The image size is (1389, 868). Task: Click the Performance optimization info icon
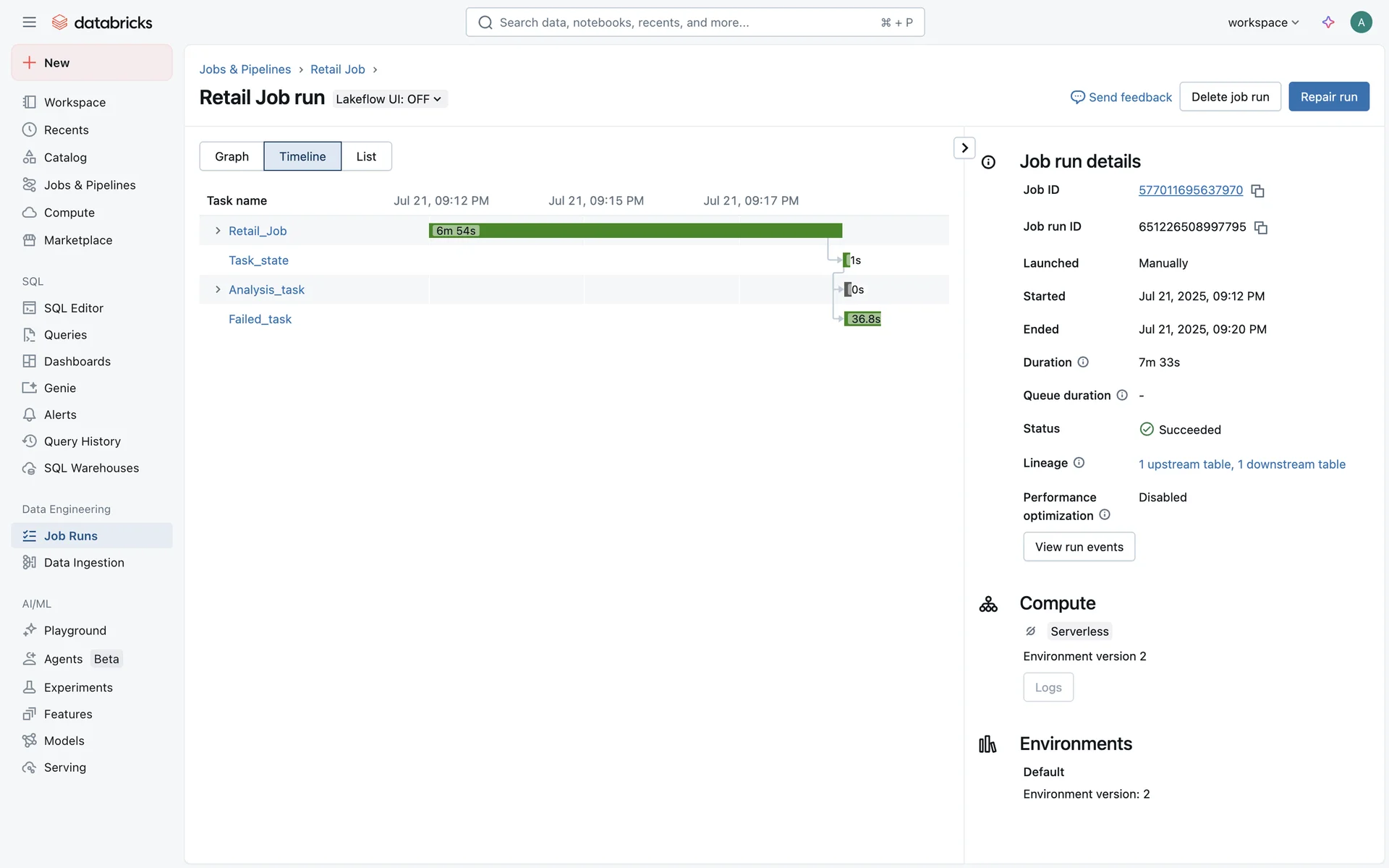(x=1105, y=515)
